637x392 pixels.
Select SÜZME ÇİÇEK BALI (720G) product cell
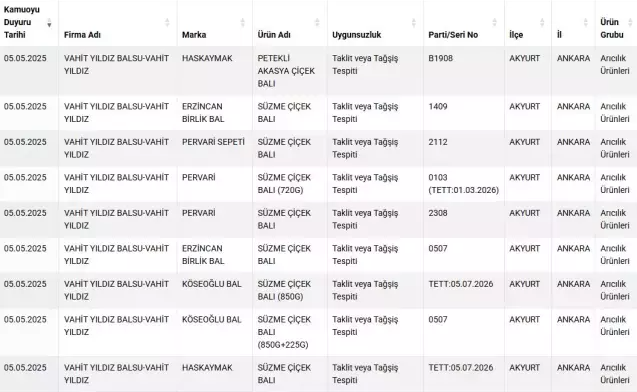(290, 184)
